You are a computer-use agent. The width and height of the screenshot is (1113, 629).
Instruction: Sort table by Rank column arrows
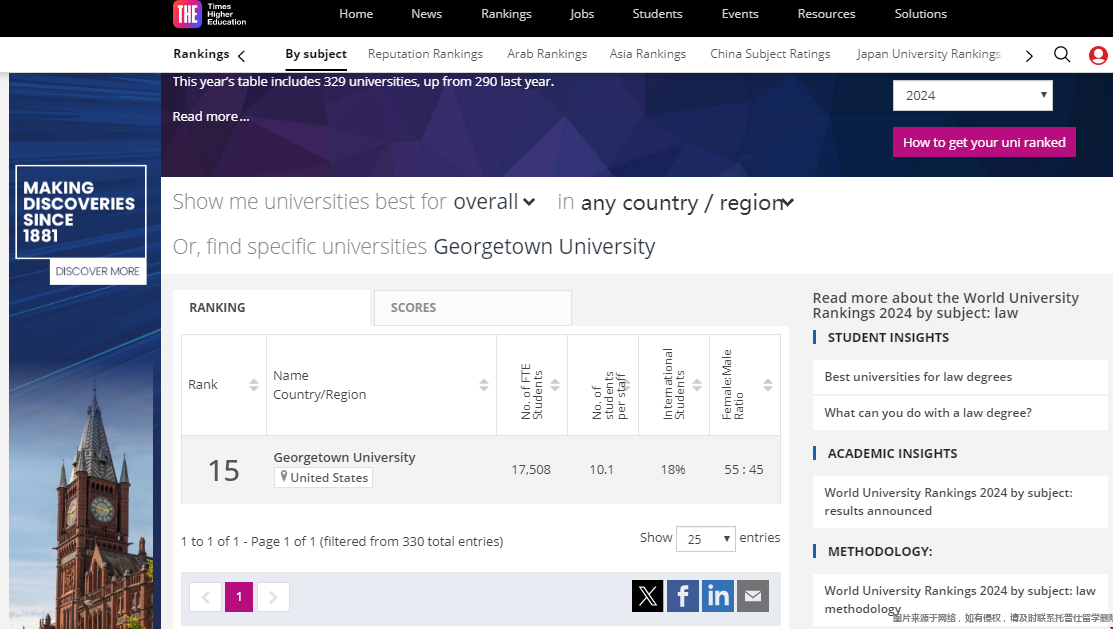point(254,385)
